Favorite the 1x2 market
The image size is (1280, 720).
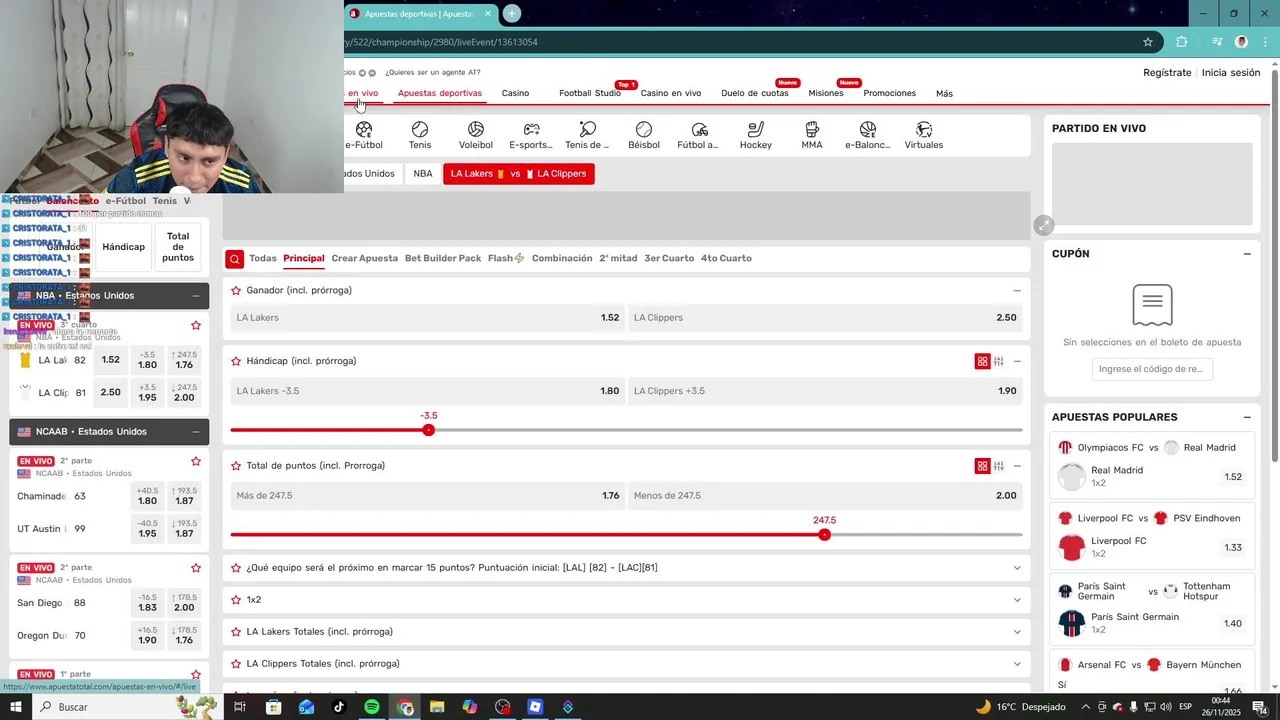[x=236, y=600]
